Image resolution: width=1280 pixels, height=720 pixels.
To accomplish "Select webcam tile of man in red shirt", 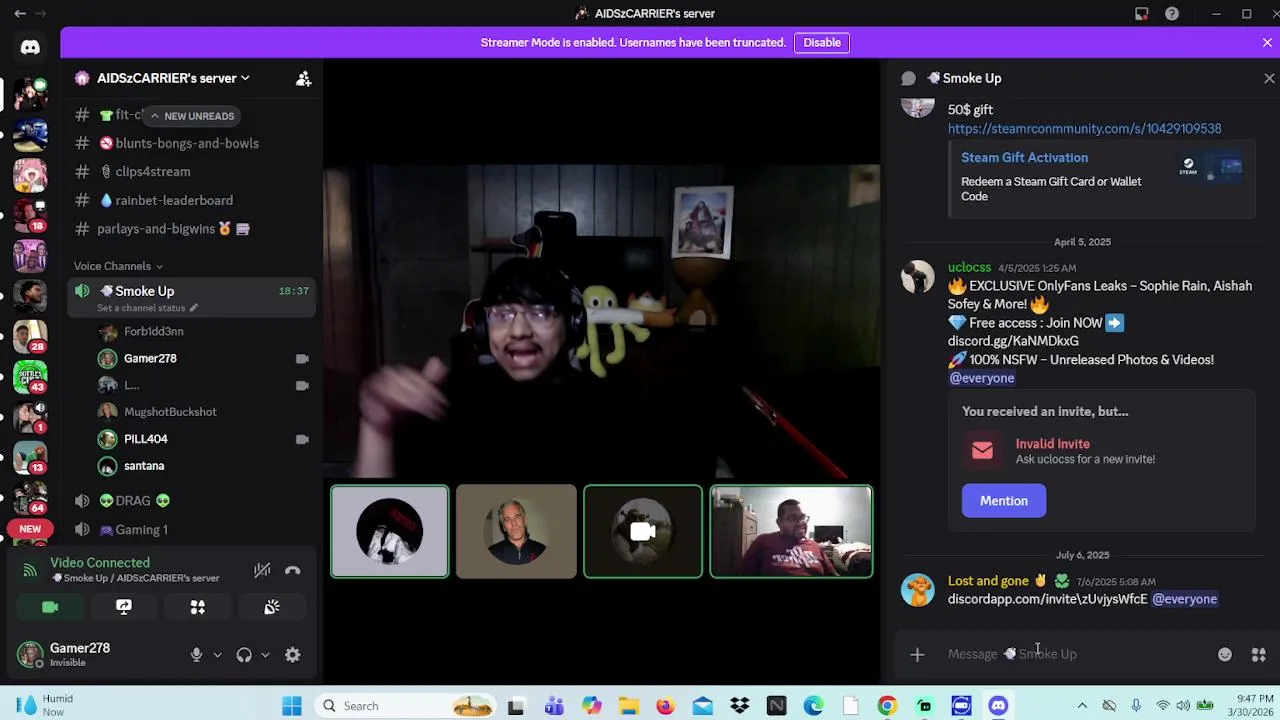I will point(791,532).
